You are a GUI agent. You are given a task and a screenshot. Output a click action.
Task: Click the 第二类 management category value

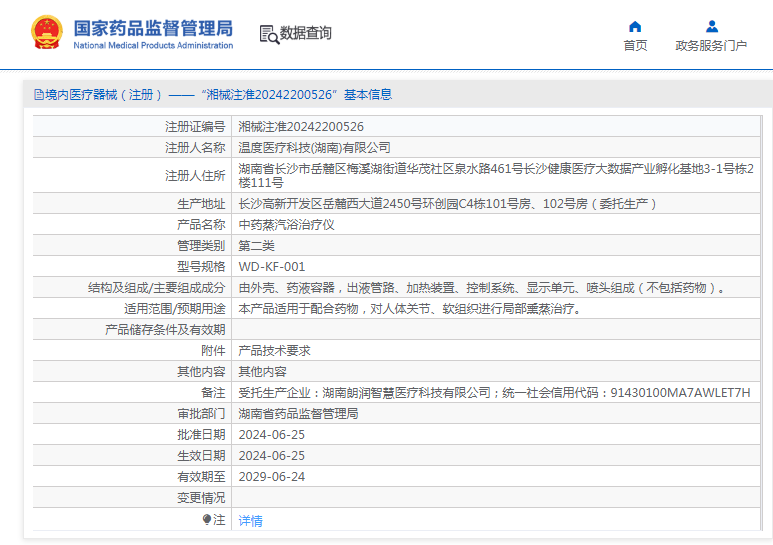256,245
